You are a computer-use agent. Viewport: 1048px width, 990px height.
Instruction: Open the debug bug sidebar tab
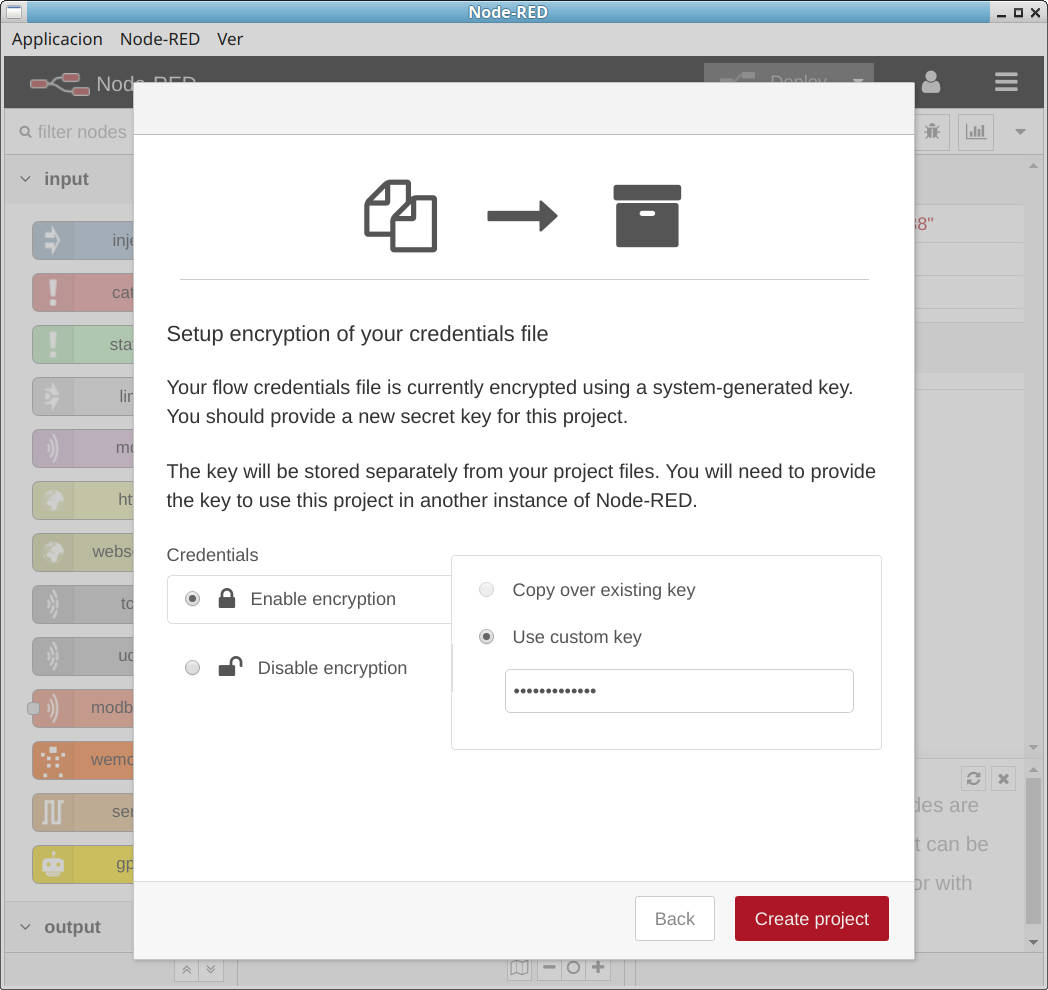[932, 131]
